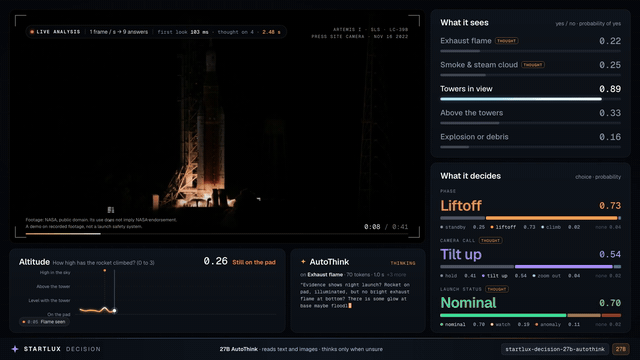The height and width of the screenshot is (360, 640).
Task: Click the Level with the tower axis label
Action: coord(49,300)
